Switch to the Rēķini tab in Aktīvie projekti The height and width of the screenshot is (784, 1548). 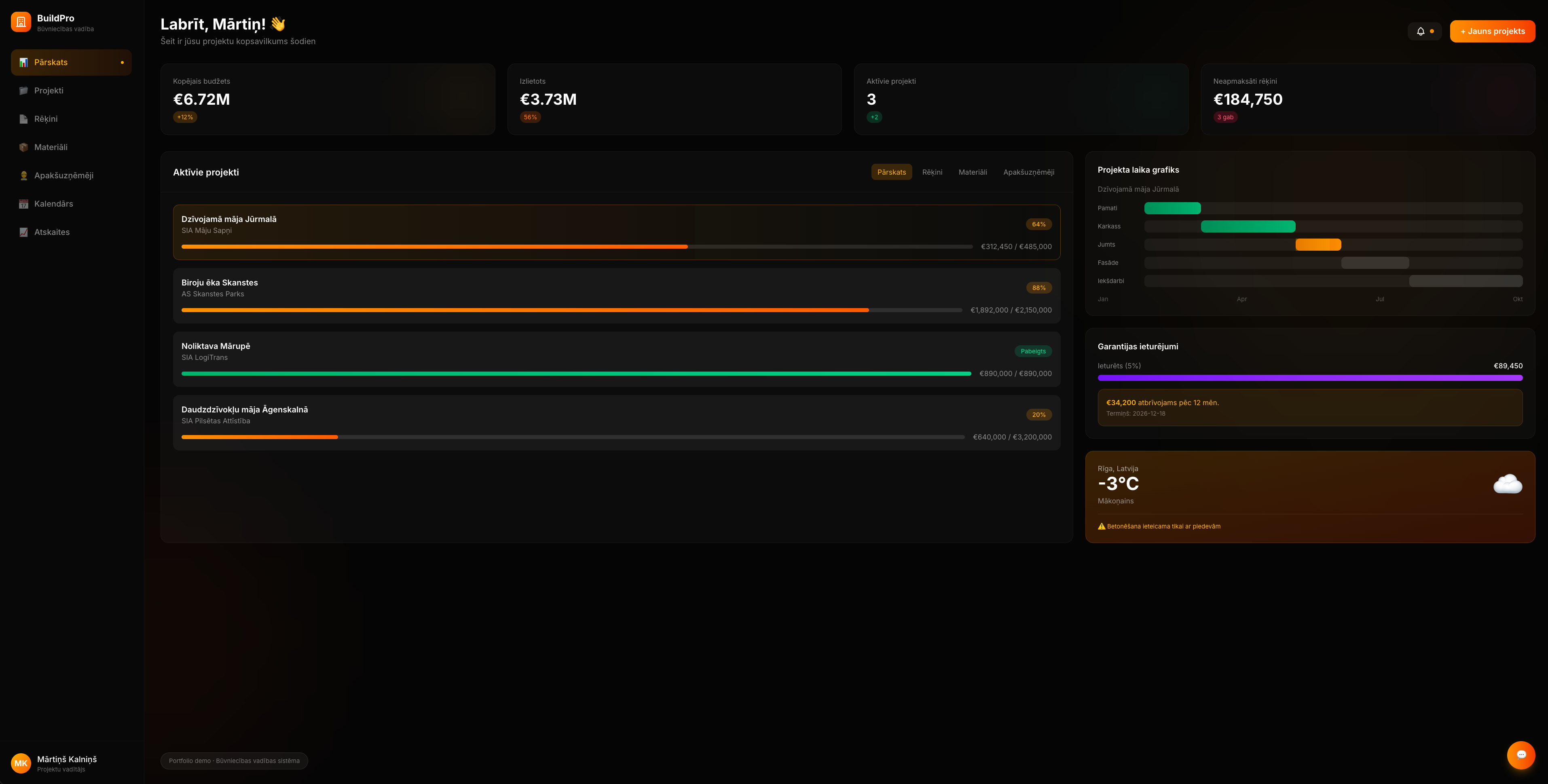tap(932, 172)
